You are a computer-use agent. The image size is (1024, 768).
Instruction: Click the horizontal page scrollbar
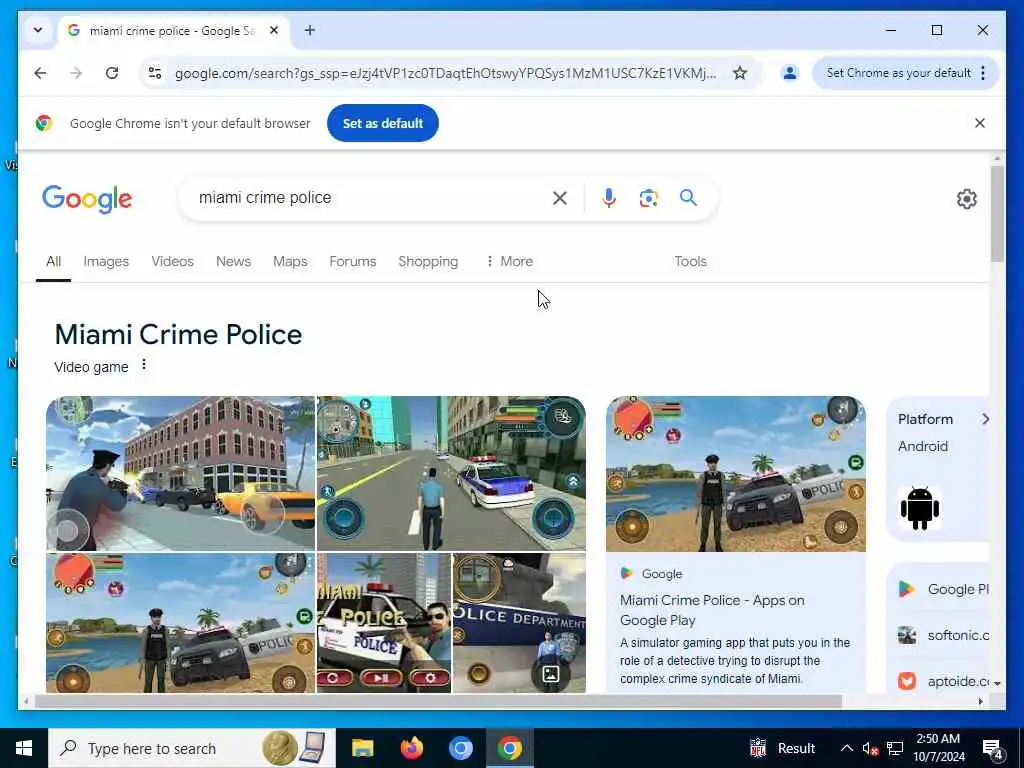click(438, 701)
